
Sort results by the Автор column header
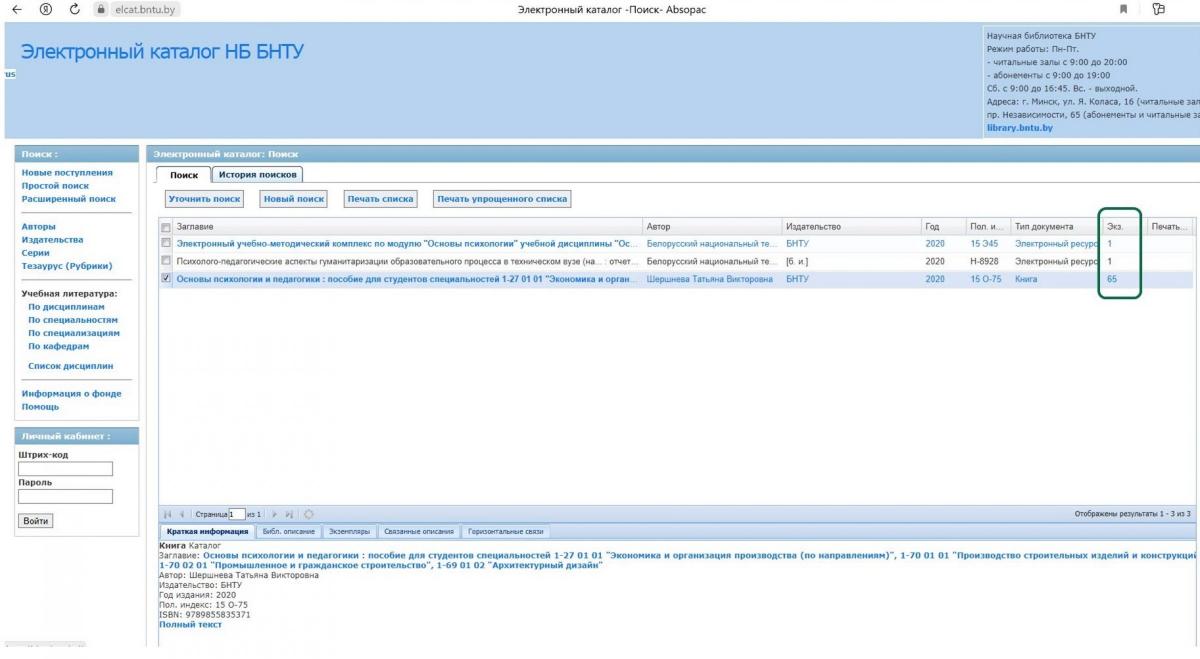(658, 227)
